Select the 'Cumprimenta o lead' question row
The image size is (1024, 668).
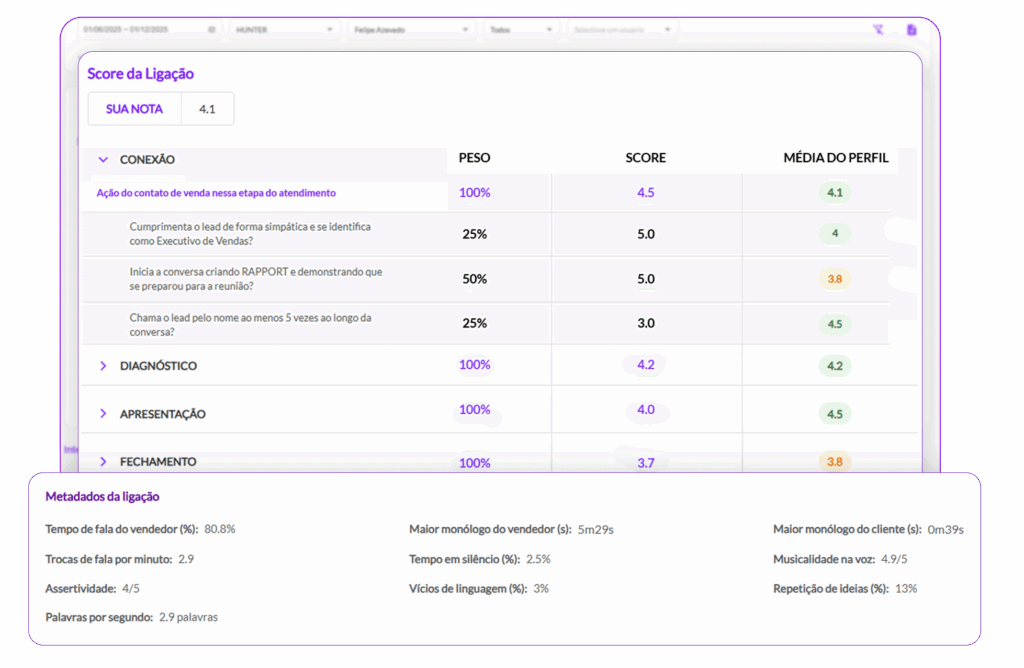[250, 234]
